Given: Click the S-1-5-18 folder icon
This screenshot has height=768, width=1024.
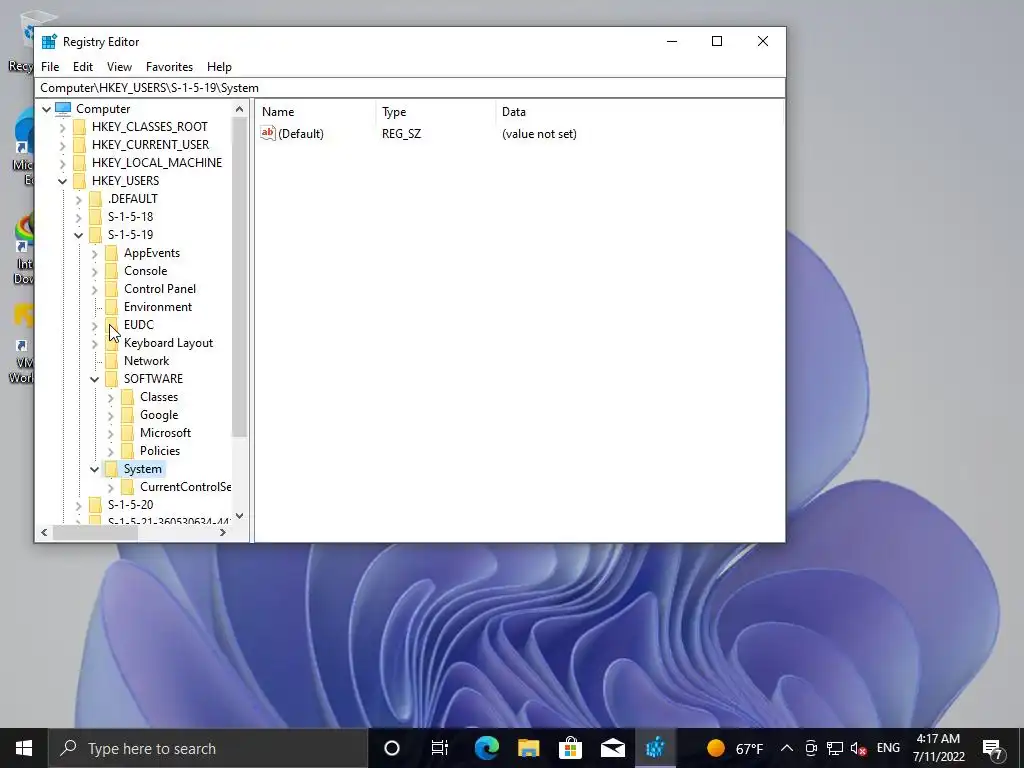Looking at the screenshot, I should click(95, 216).
